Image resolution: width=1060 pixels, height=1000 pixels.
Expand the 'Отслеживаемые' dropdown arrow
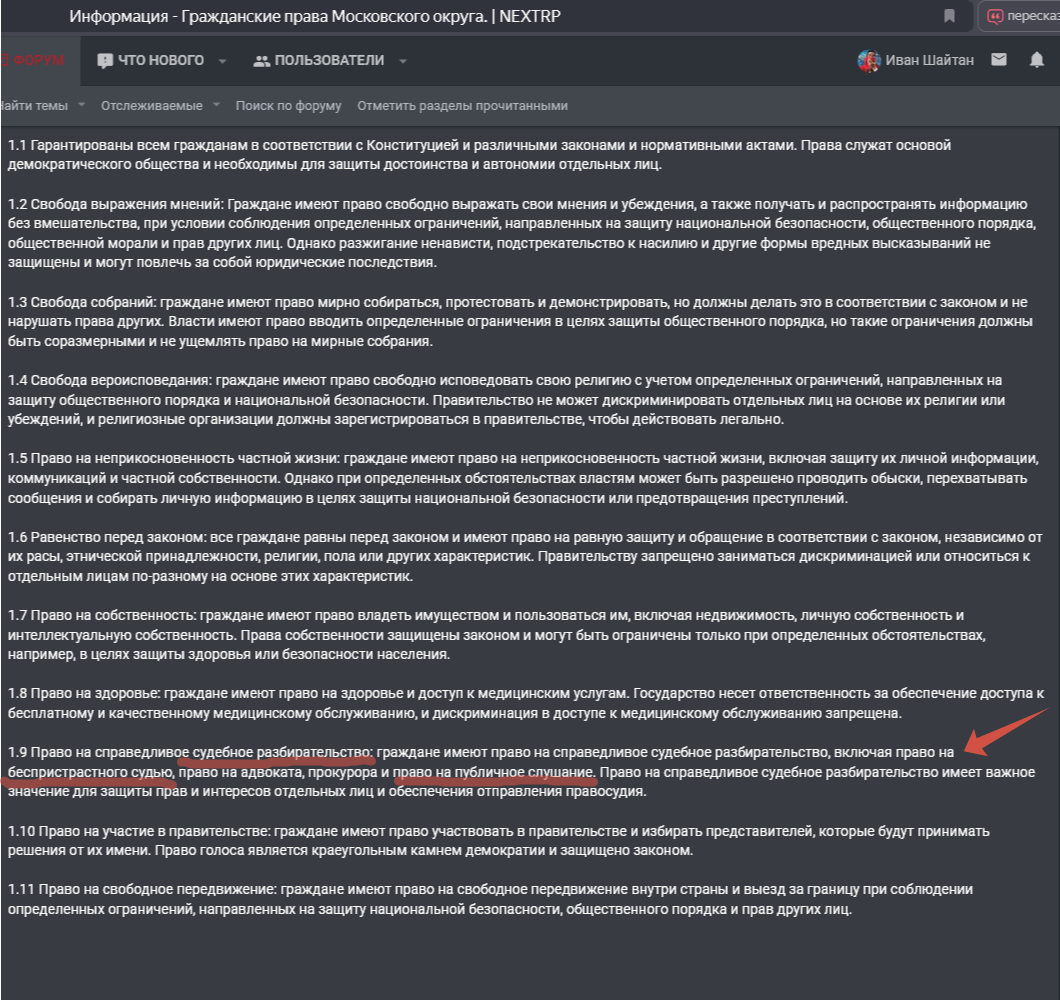tap(213, 105)
